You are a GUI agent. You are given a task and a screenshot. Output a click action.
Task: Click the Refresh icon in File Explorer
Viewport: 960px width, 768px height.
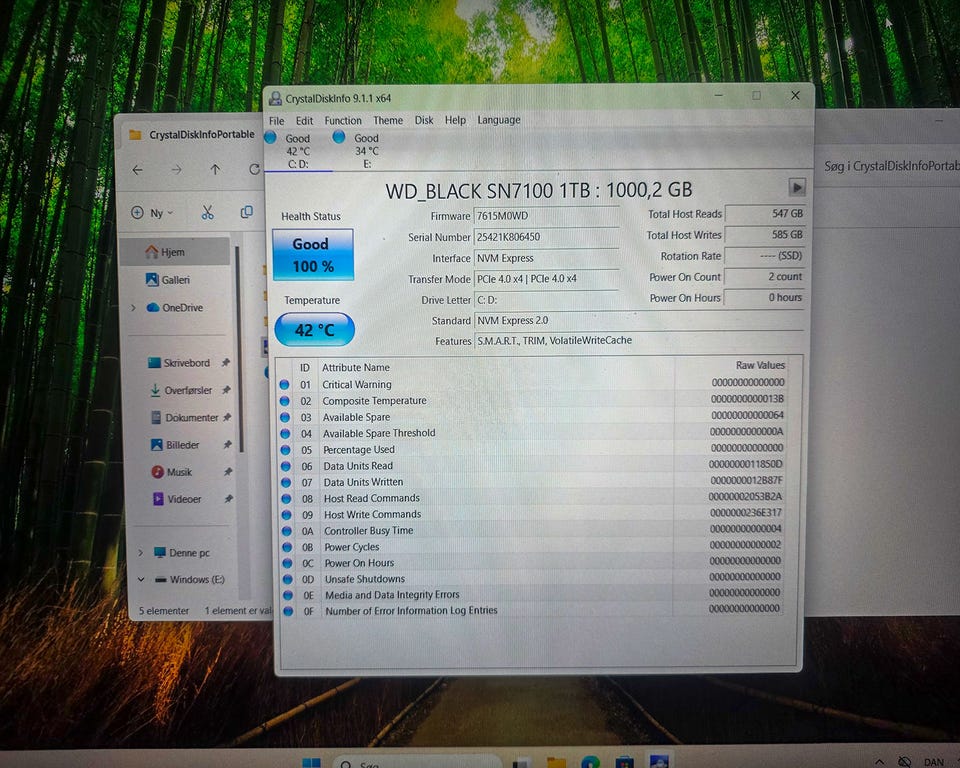pyautogui.click(x=254, y=169)
